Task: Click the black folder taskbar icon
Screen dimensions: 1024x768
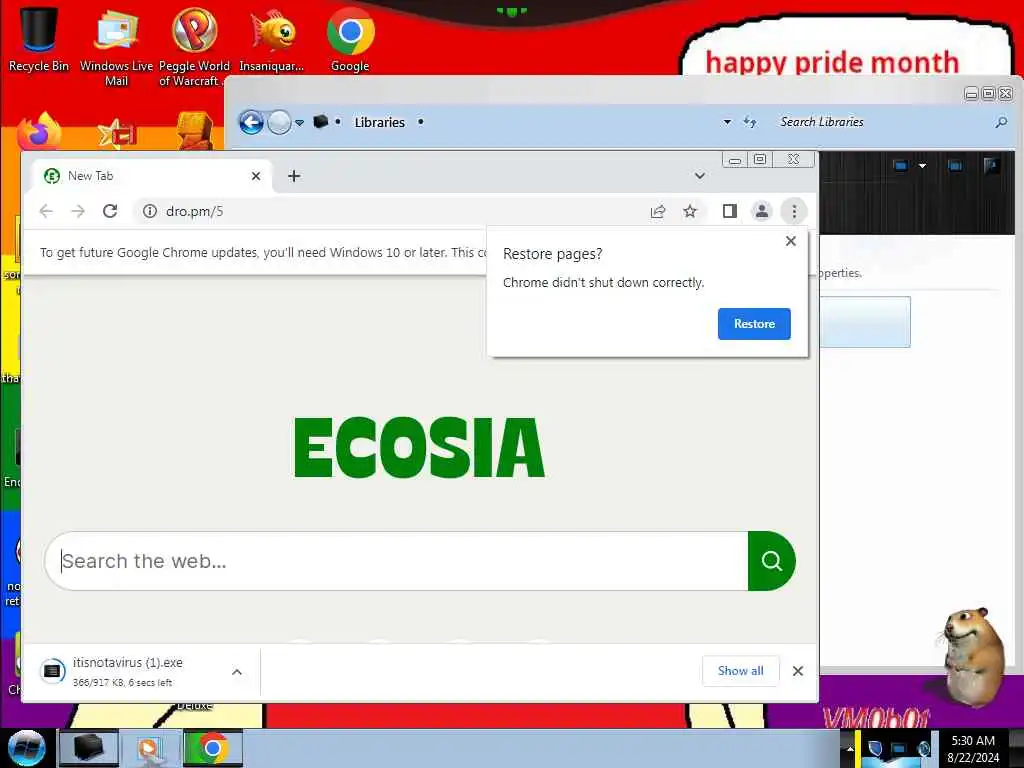Action: tap(89, 748)
